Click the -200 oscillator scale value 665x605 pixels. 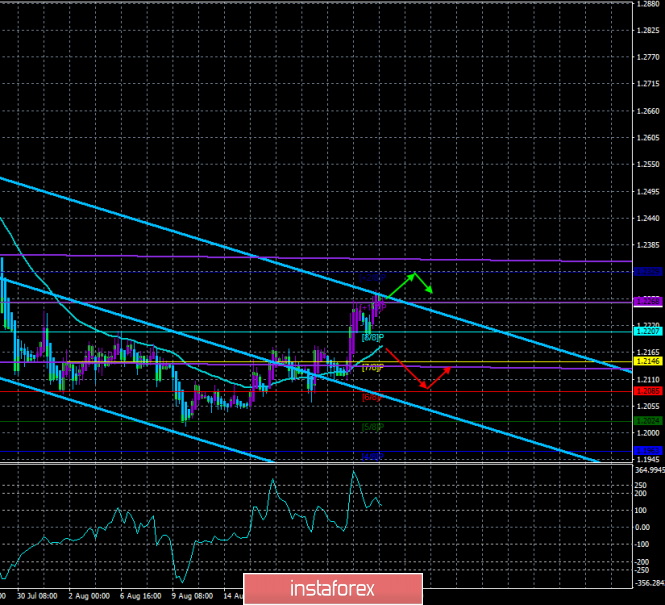[642, 562]
